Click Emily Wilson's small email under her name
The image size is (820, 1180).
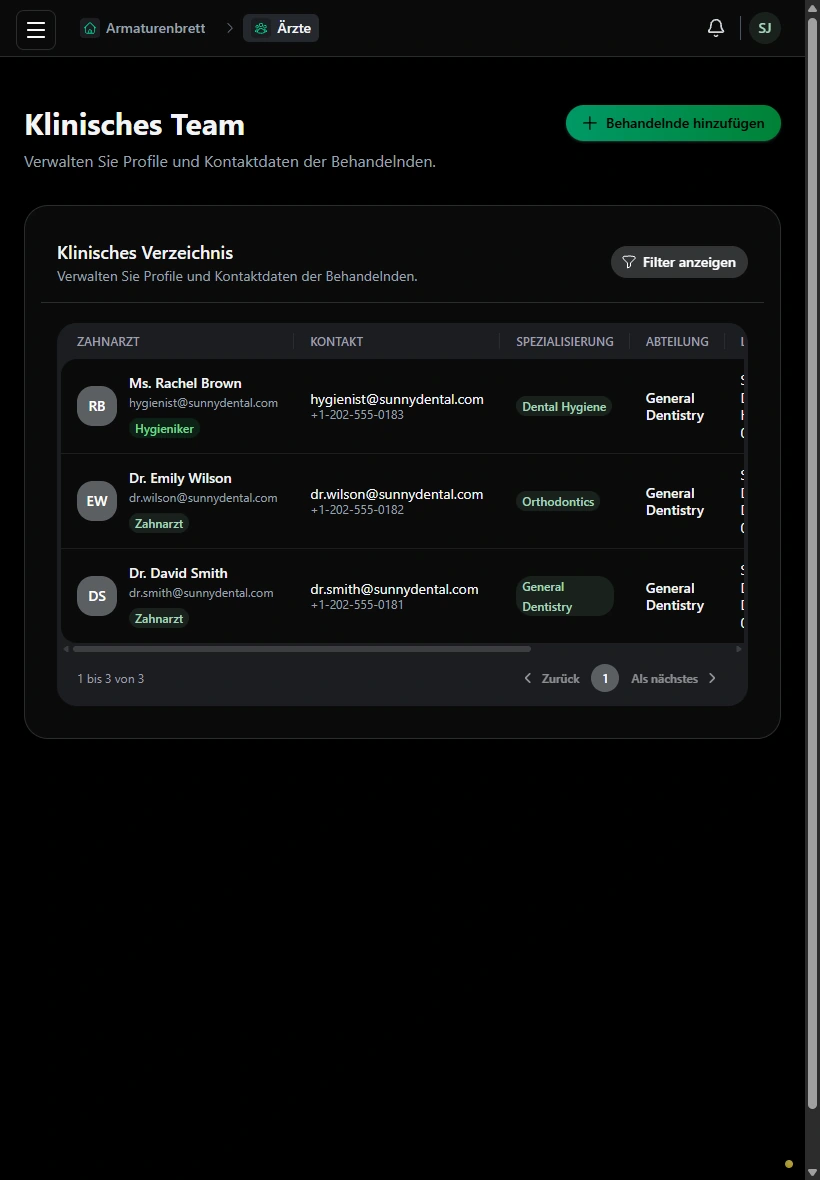(203, 498)
